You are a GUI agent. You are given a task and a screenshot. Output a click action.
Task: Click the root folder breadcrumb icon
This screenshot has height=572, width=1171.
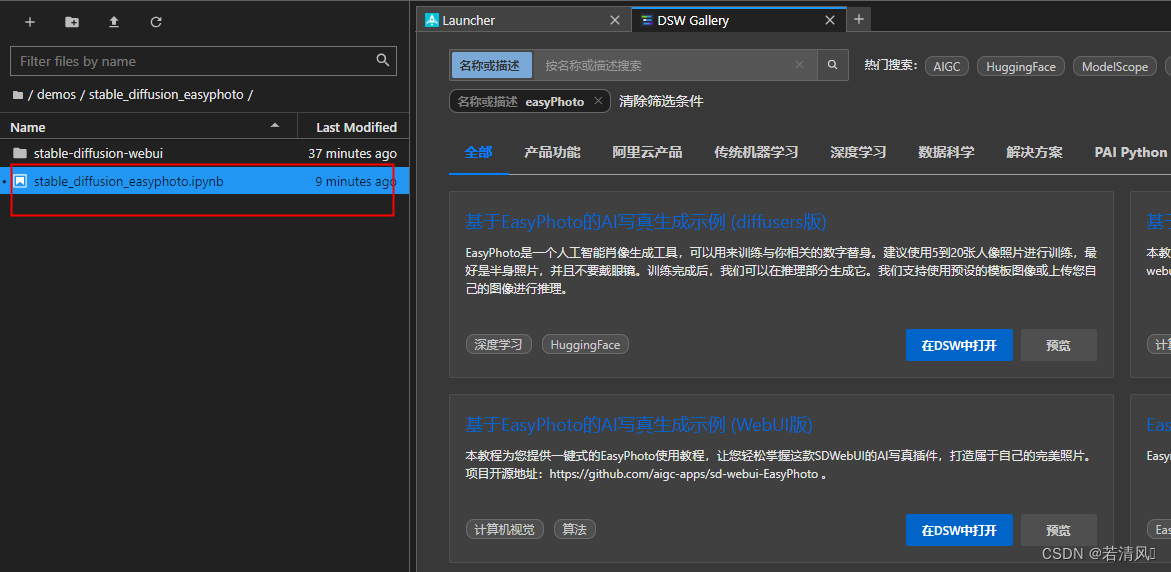(17, 95)
